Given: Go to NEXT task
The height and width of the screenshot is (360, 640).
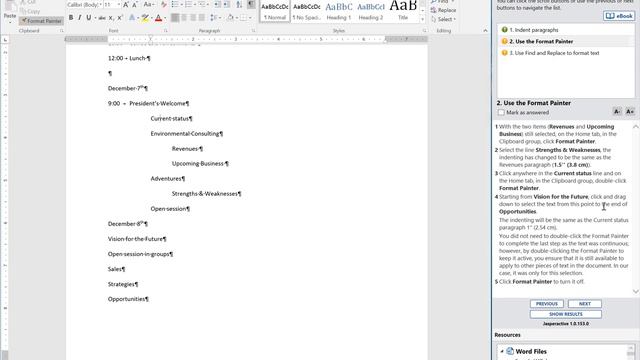Looking at the screenshot, I should [x=584, y=304].
